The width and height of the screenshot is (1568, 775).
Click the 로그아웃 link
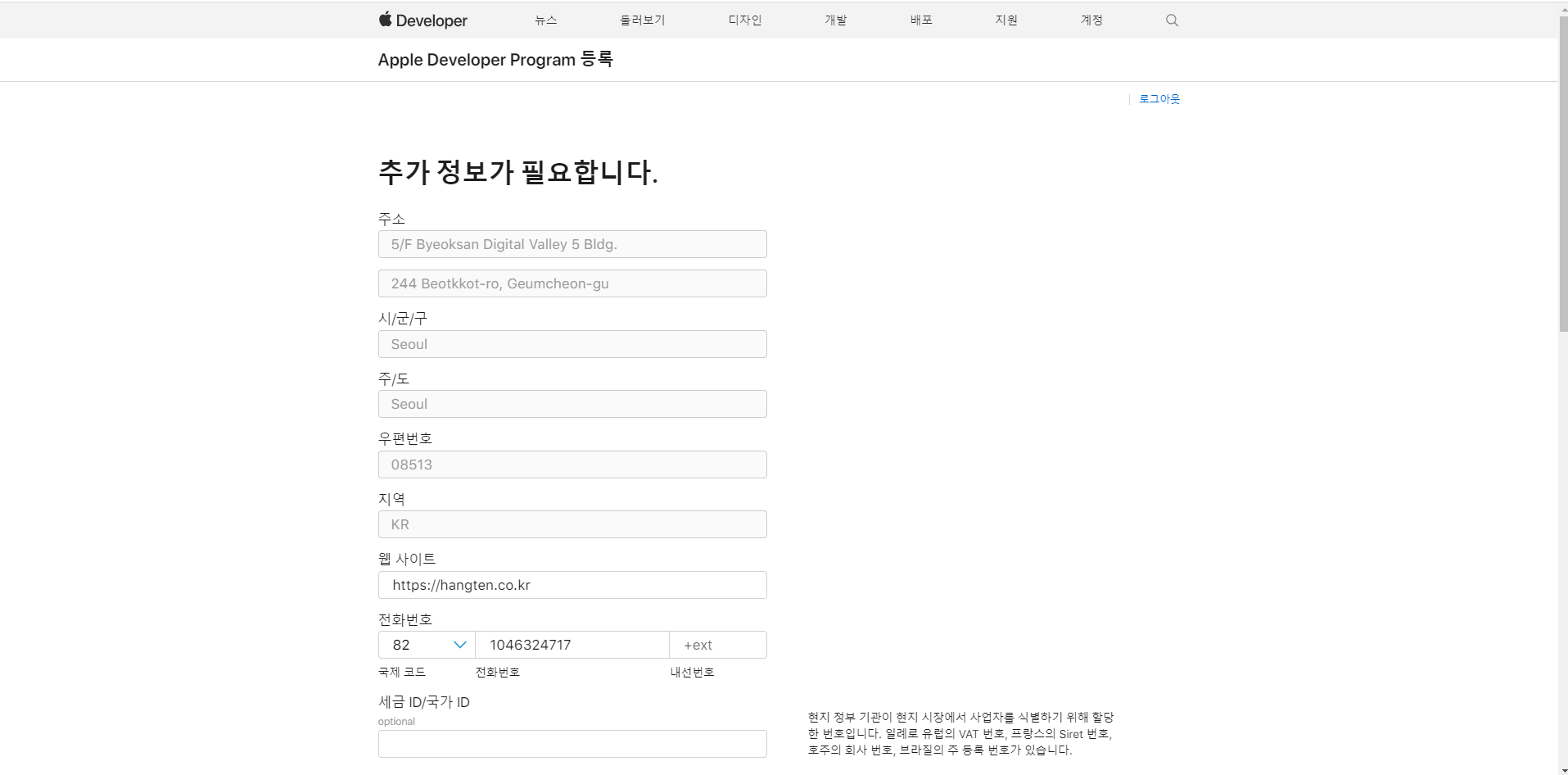pyautogui.click(x=1159, y=99)
